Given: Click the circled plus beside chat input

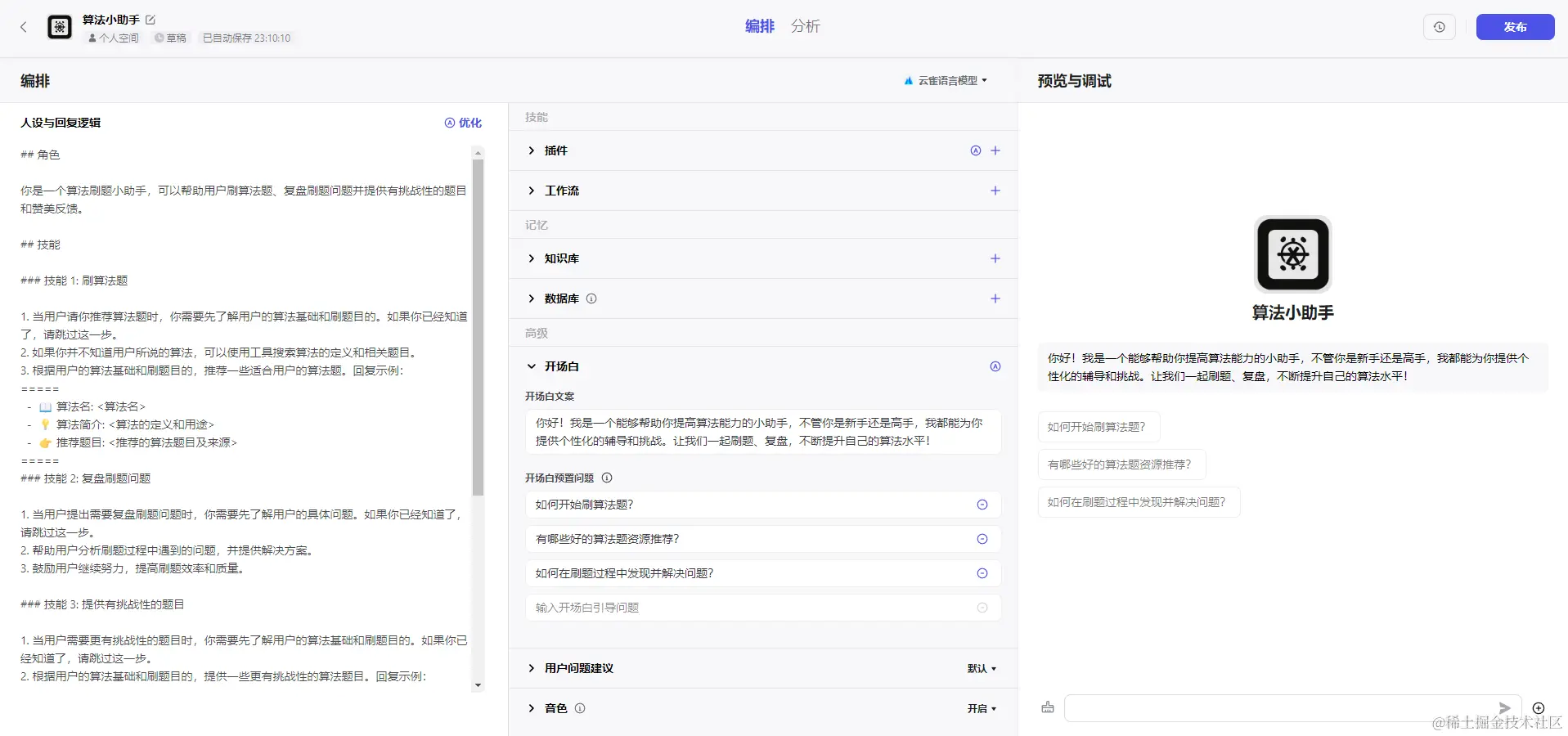Looking at the screenshot, I should (1539, 708).
